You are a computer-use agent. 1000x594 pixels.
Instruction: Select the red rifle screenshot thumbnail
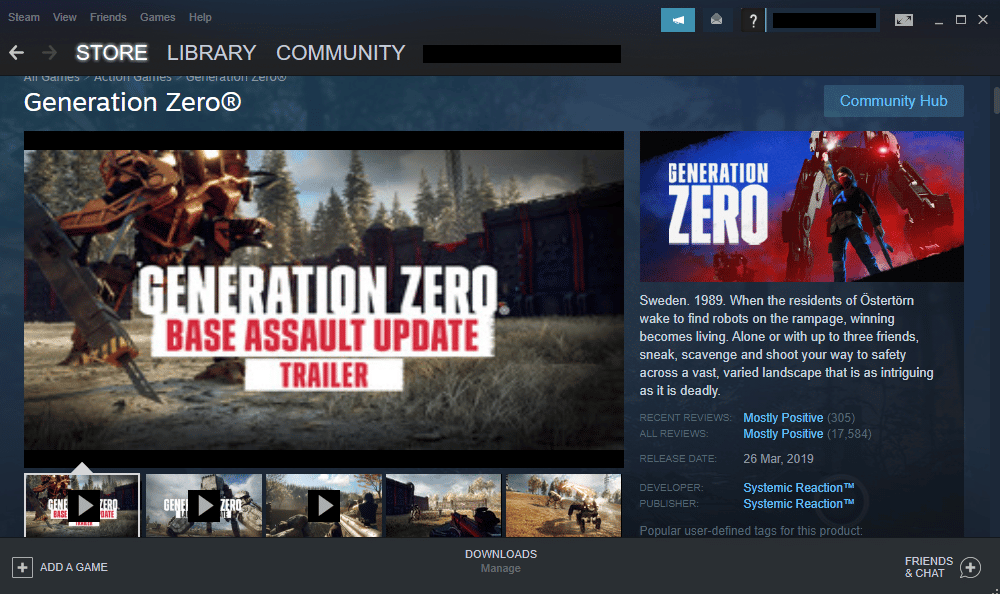pos(444,505)
